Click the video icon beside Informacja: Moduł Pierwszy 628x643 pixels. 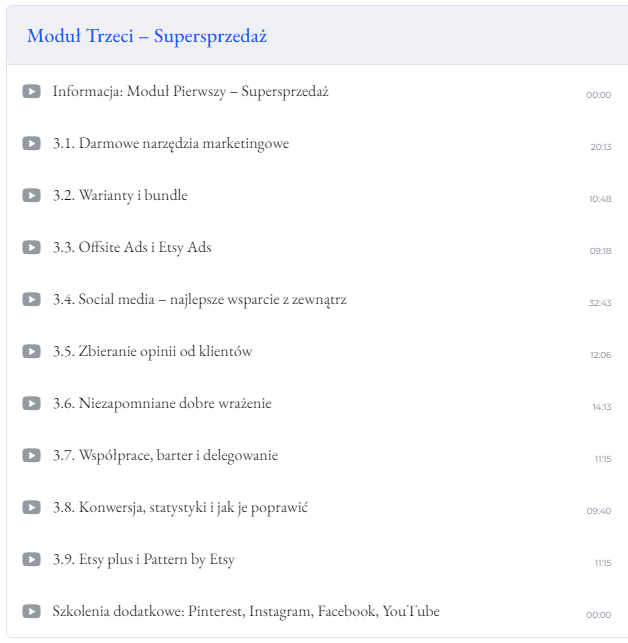click(32, 92)
